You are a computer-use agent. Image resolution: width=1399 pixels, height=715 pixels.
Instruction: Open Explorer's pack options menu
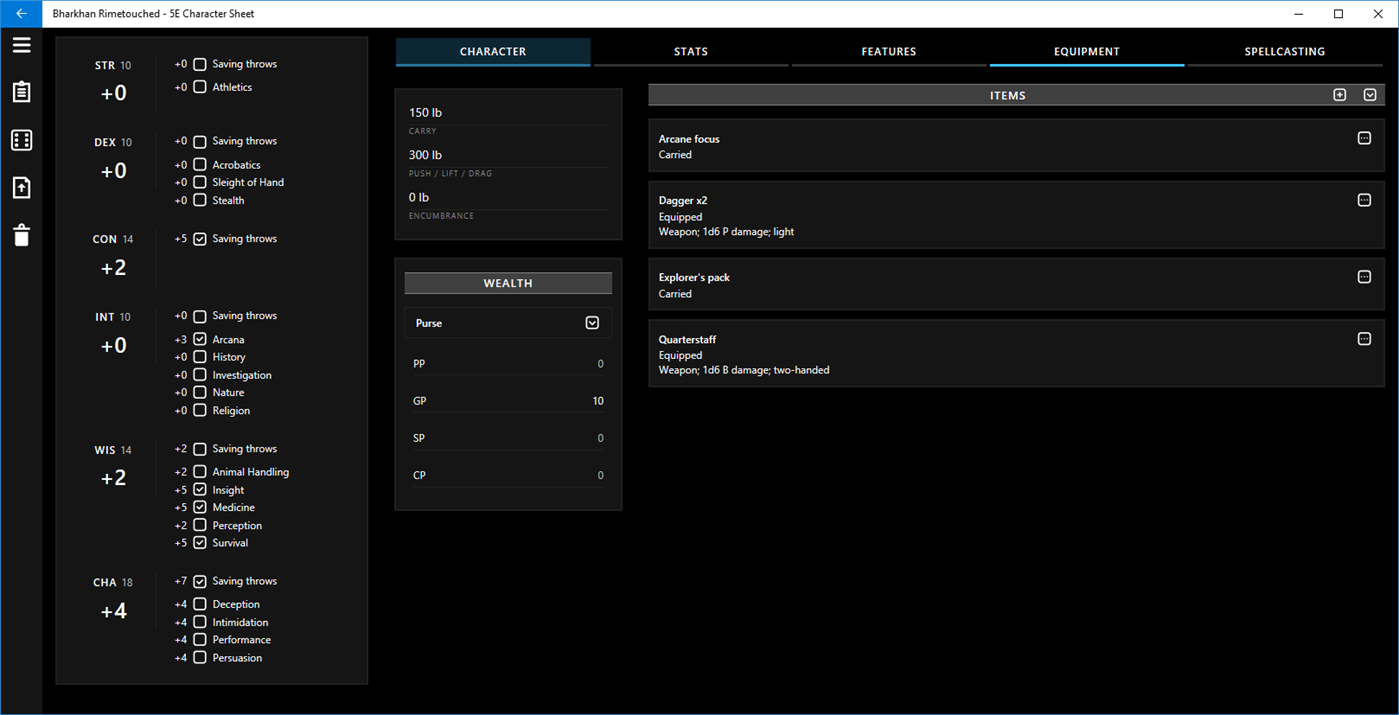click(x=1364, y=277)
